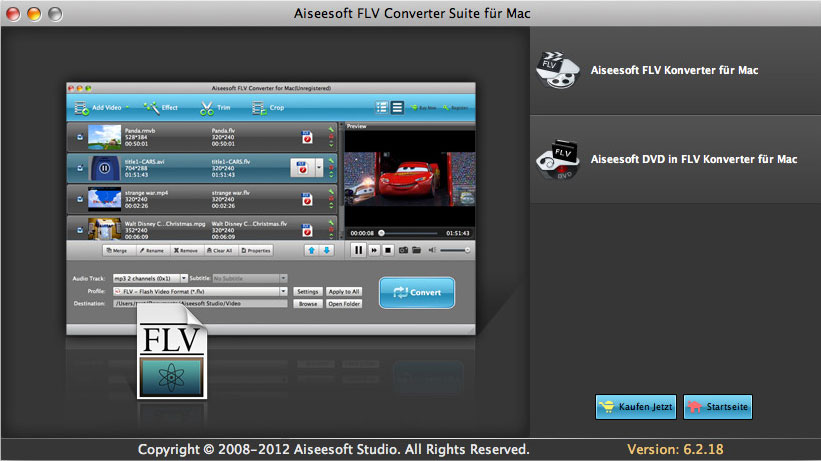Screen dimensions: 821x461
Task: Open format dropdown for title1-CARS.flv
Action: [x=319, y=165]
